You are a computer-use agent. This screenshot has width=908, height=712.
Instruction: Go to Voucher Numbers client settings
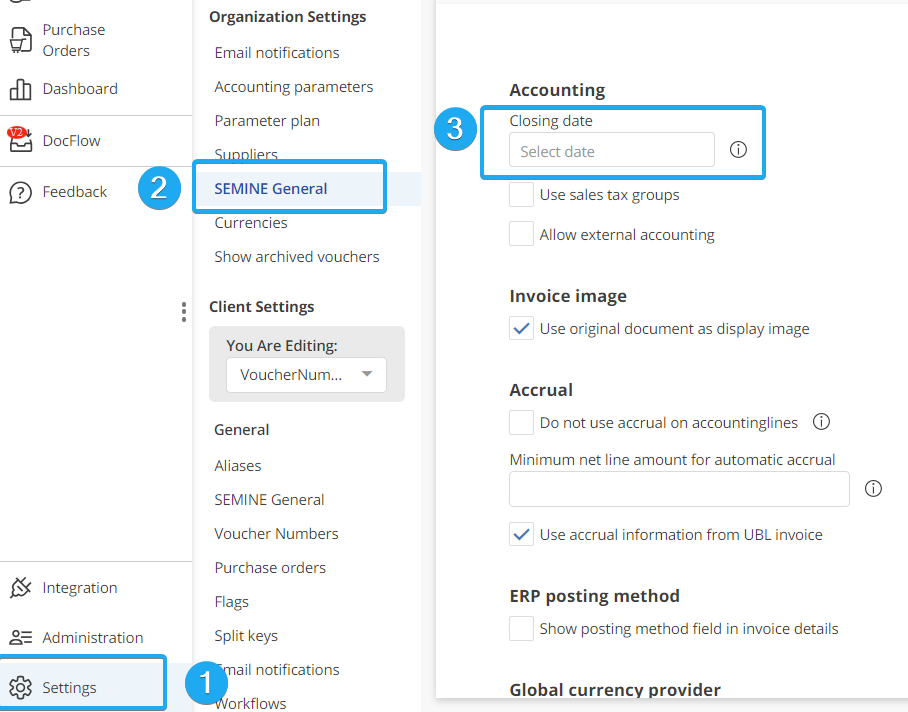tap(276, 534)
